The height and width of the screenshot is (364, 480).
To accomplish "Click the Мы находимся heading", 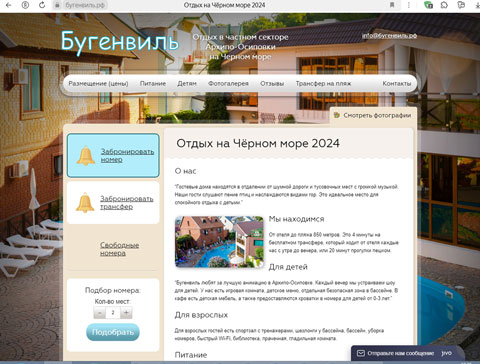I will tap(296, 219).
